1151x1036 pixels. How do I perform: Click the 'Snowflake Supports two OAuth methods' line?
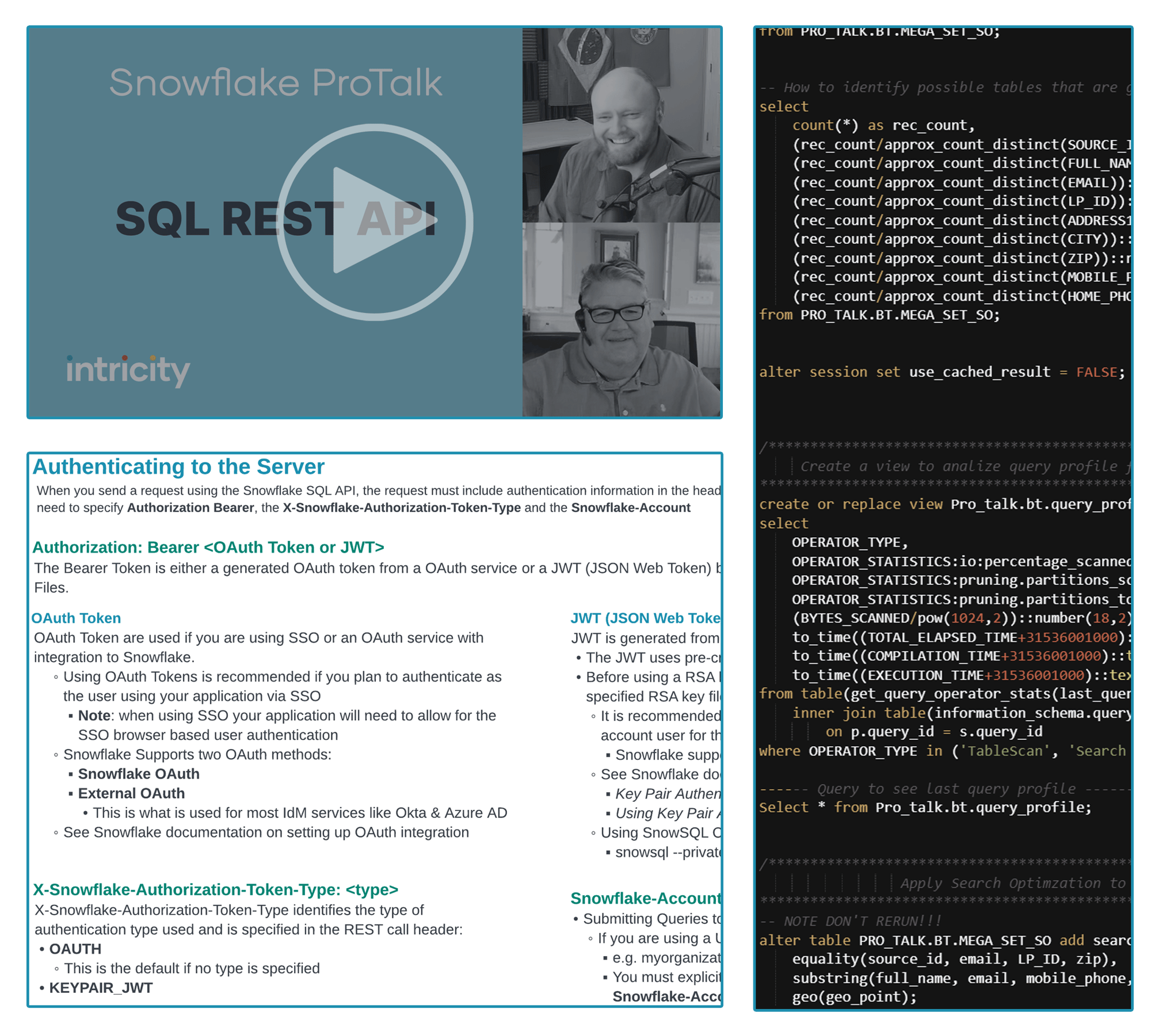pos(197,754)
